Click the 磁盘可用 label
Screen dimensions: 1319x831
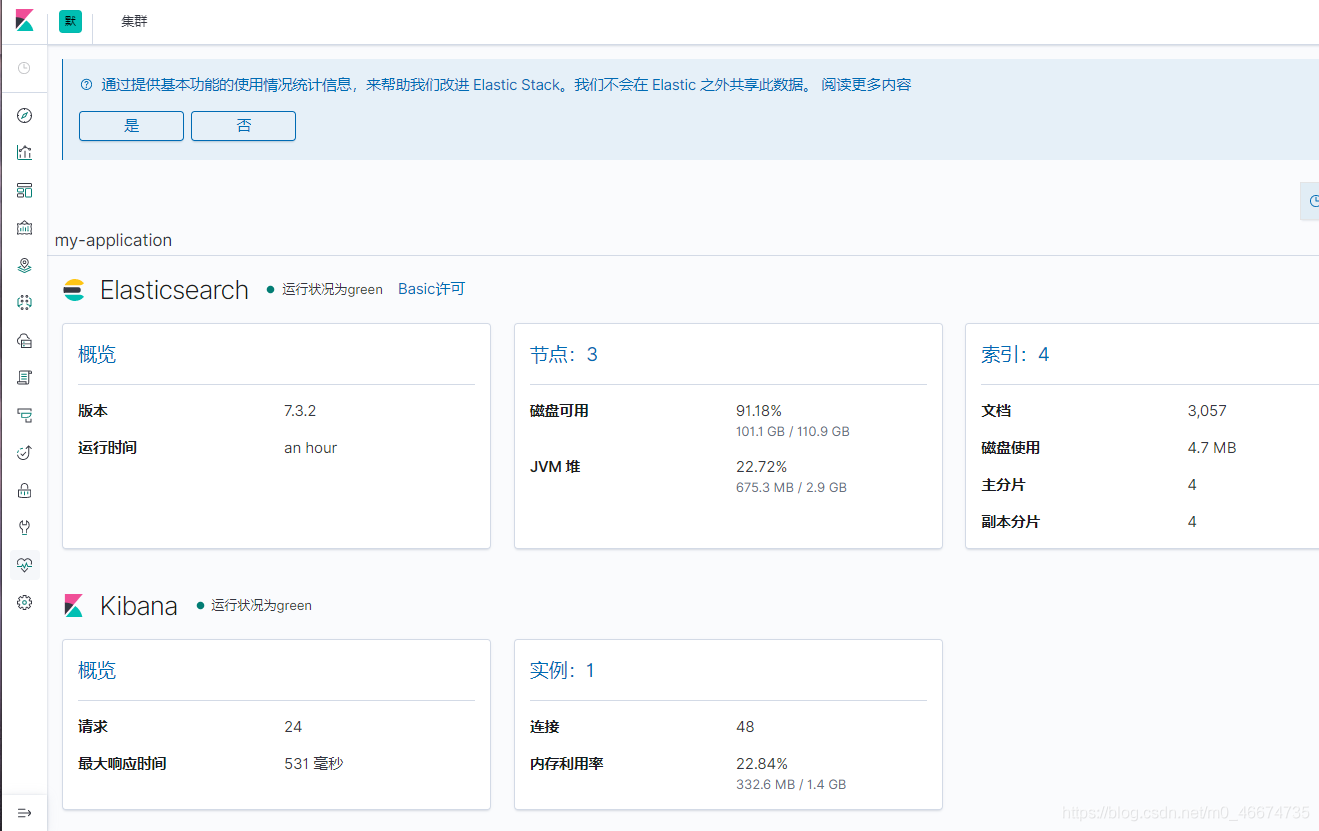point(559,411)
